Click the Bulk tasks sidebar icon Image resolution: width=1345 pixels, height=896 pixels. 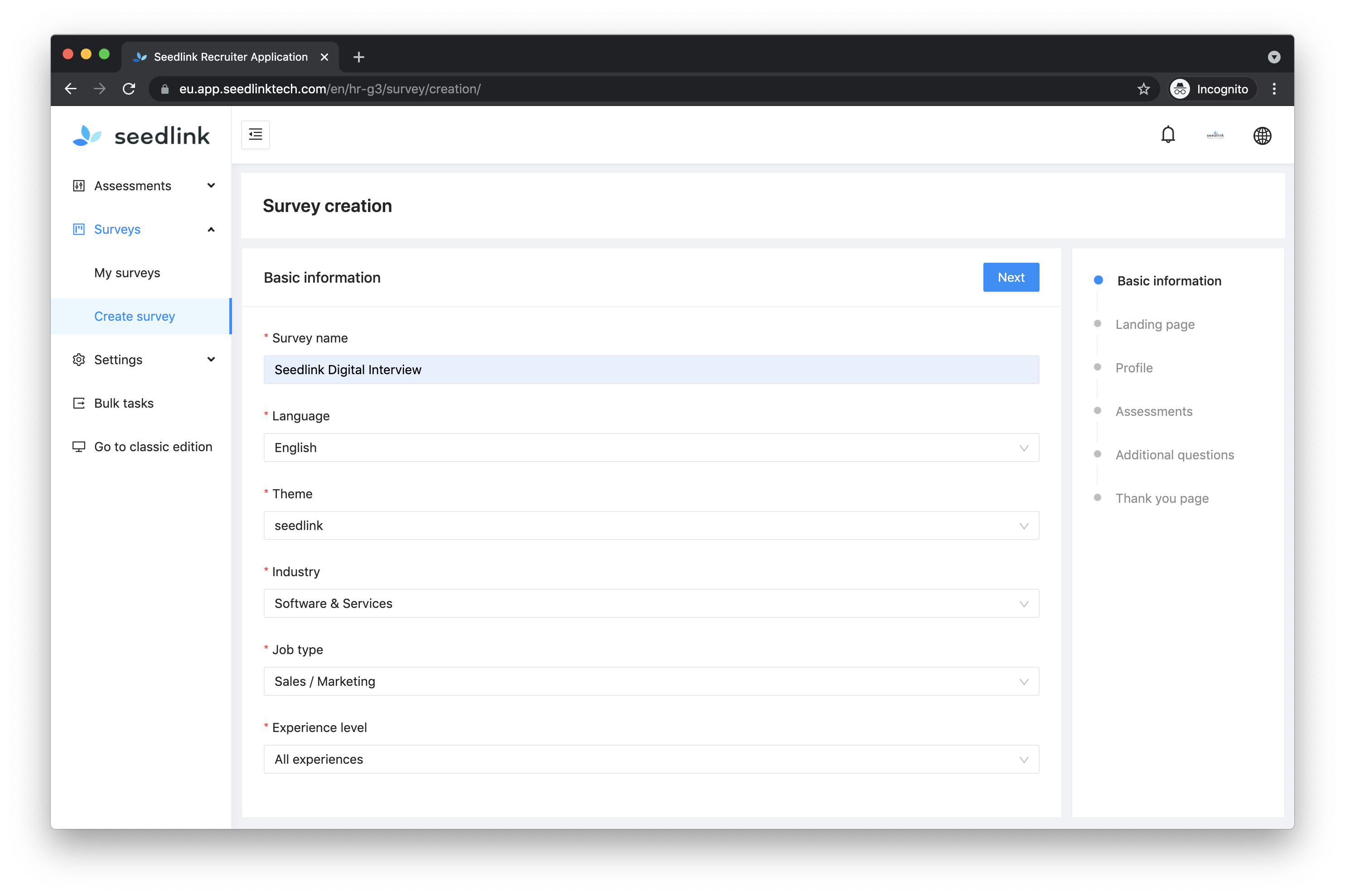[79, 403]
